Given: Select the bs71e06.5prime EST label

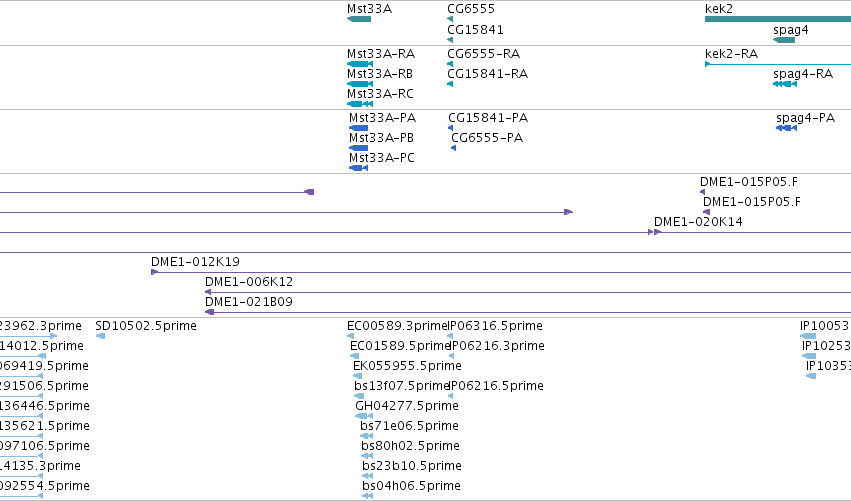Looking at the screenshot, I should 409,427.
